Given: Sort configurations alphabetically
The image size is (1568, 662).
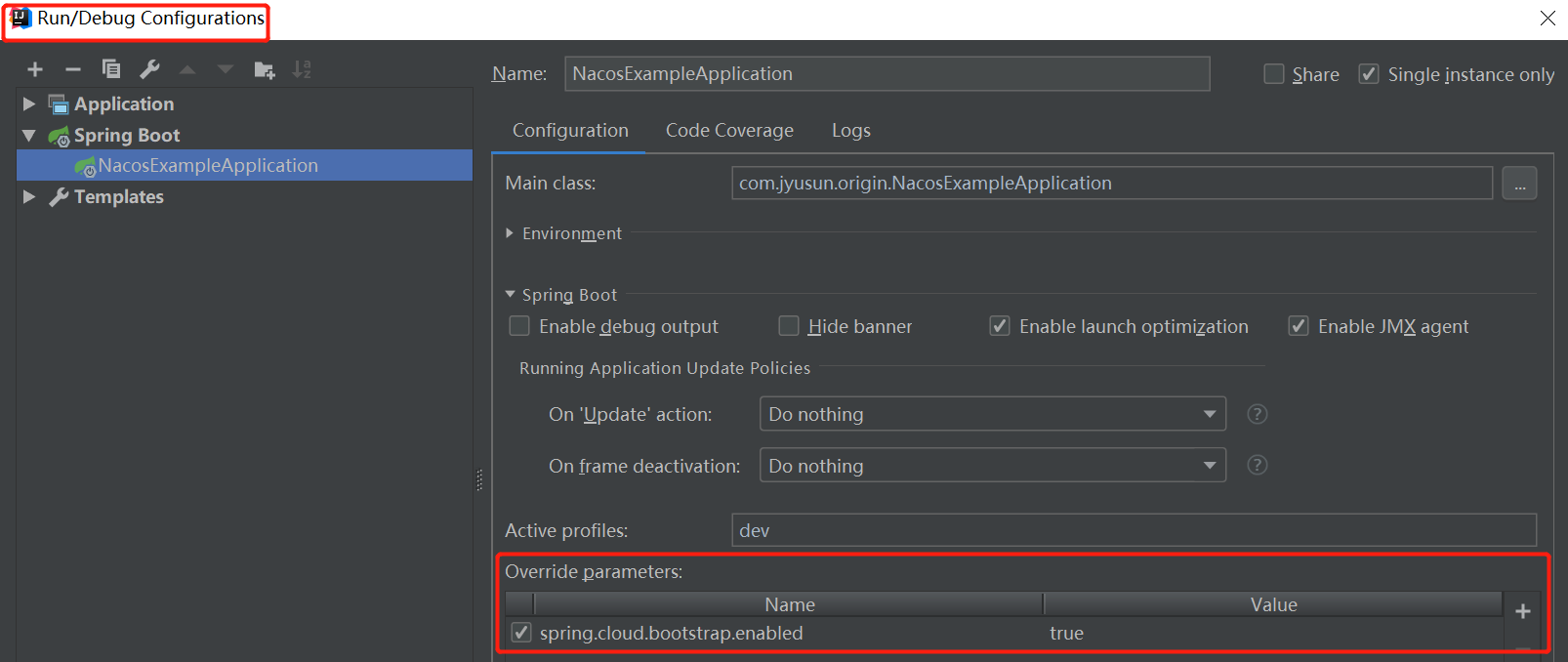Looking at the screenshot, I should 302,69.
